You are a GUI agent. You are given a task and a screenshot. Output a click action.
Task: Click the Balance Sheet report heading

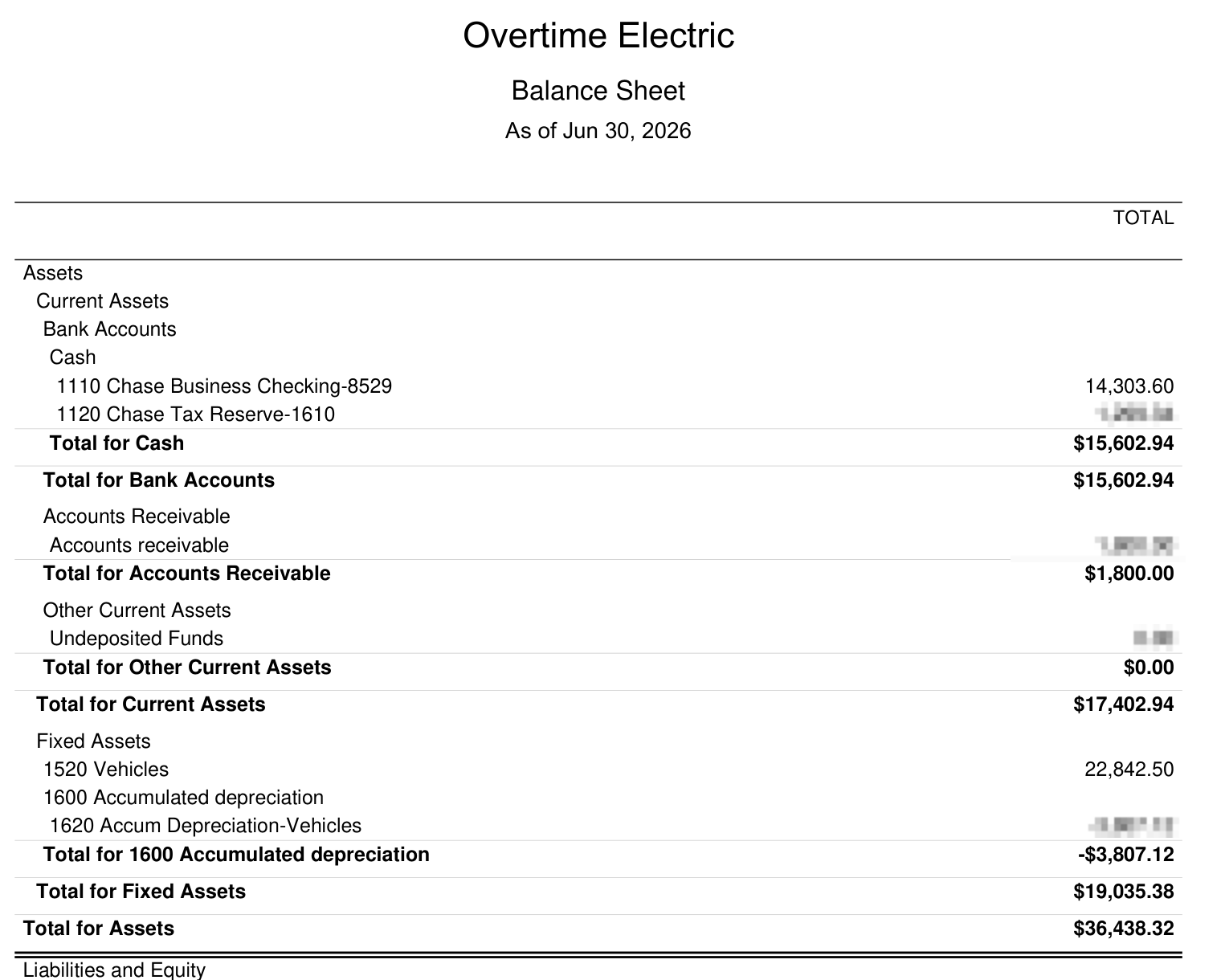pos(598,91)
